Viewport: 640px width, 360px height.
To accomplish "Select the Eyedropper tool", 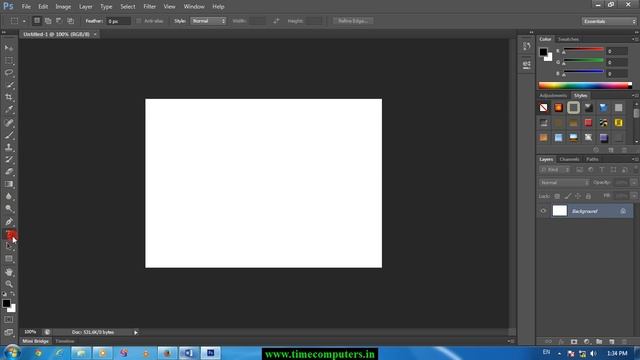I will click(x=9, y=110).
